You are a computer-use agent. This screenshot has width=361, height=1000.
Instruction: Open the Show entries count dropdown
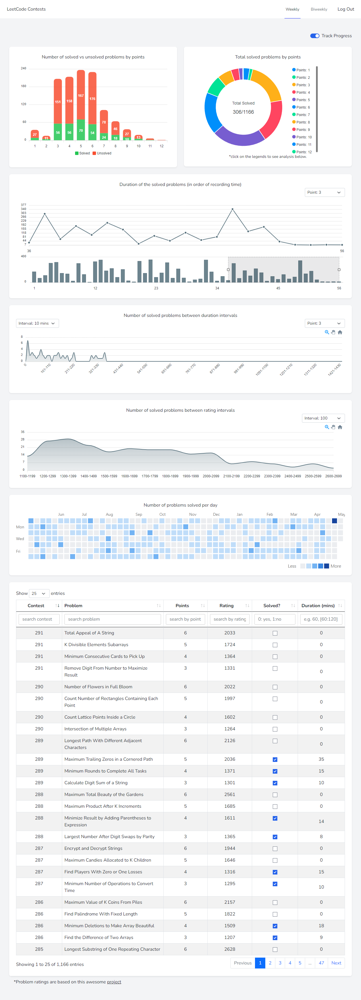click(x=38, y=592)
